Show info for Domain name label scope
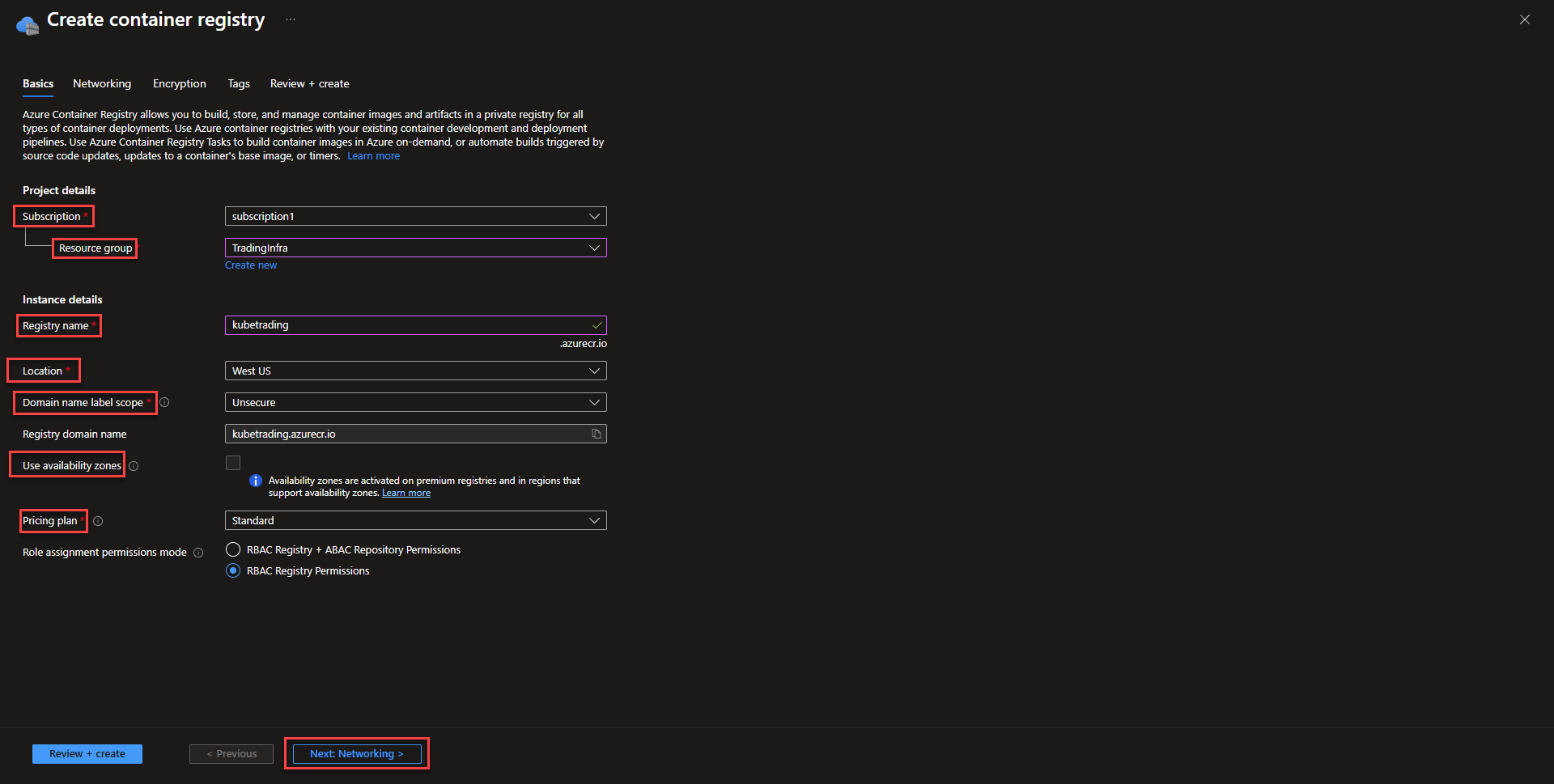The height and width of the screenshot is (784, 1554). pyautogui.click(x=164, y=403)
